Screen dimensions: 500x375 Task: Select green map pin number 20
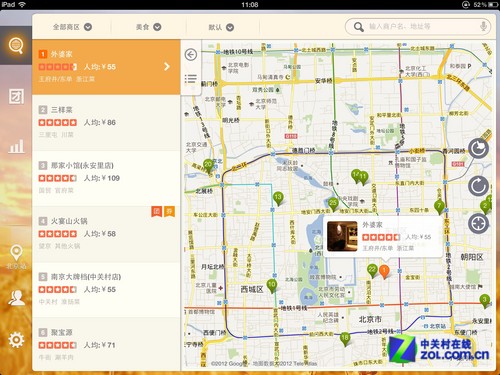(209, 166)
